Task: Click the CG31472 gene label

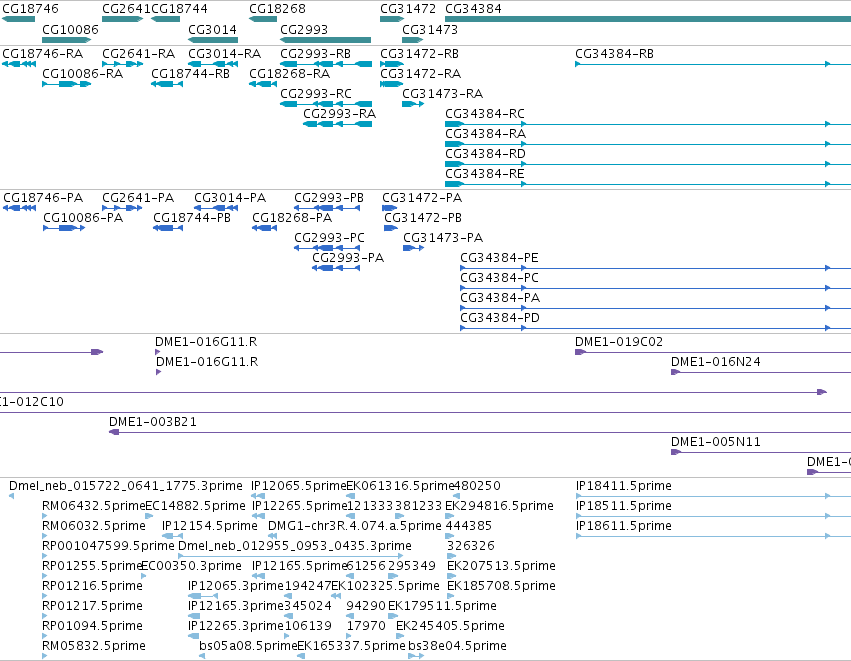Action: pos(408,9)
